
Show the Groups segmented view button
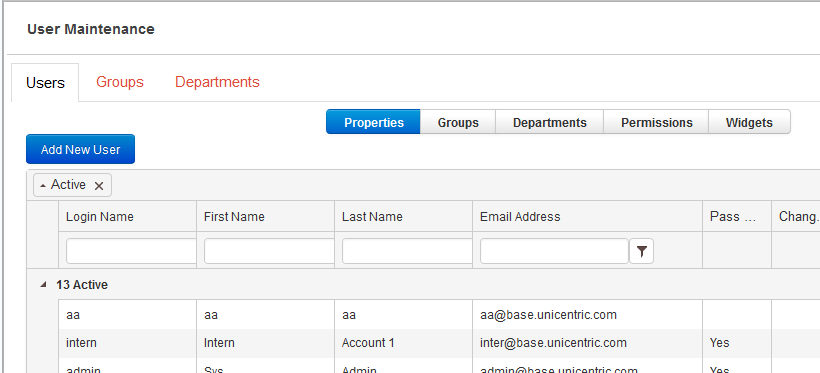point(458,122)
